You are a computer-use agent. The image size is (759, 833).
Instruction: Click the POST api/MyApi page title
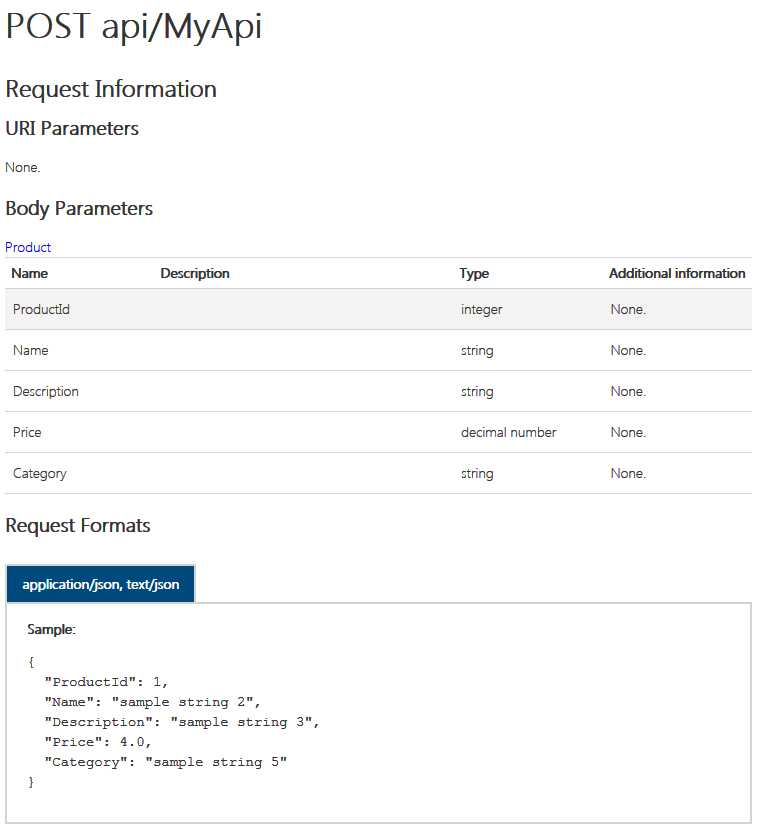[134, 27]
